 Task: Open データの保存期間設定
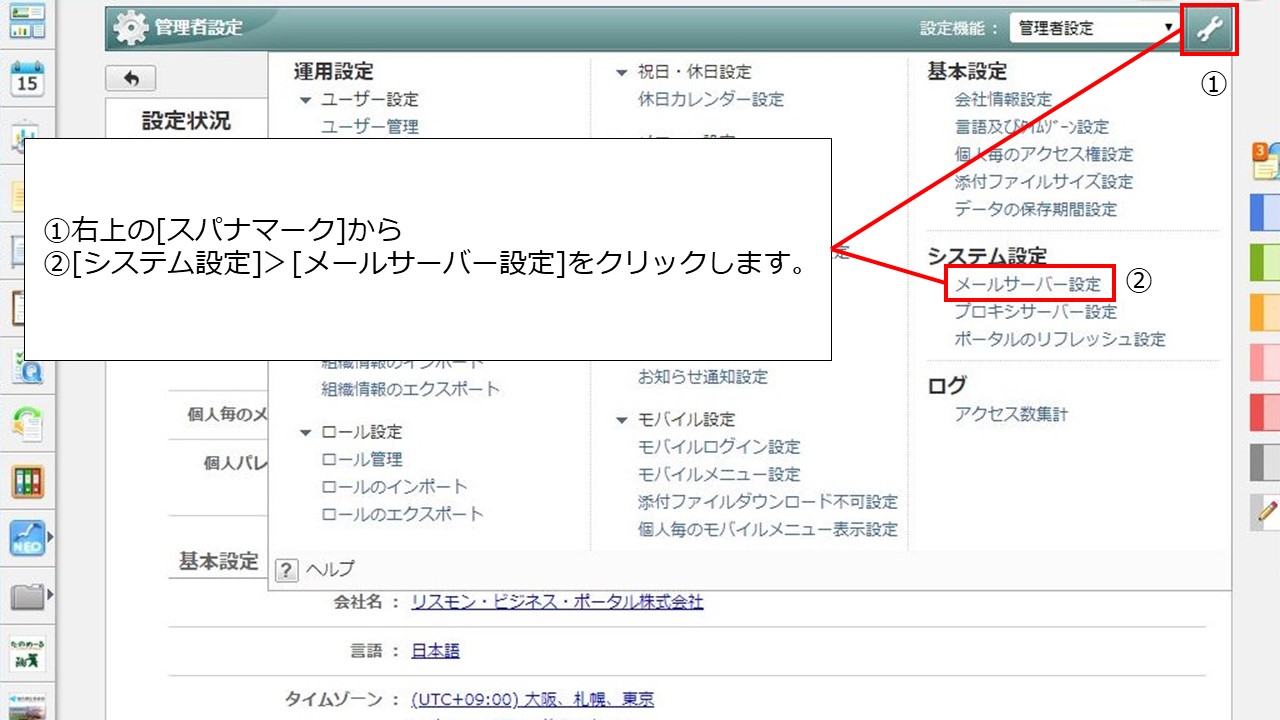pyautogui.click(x=1036, y=209)
